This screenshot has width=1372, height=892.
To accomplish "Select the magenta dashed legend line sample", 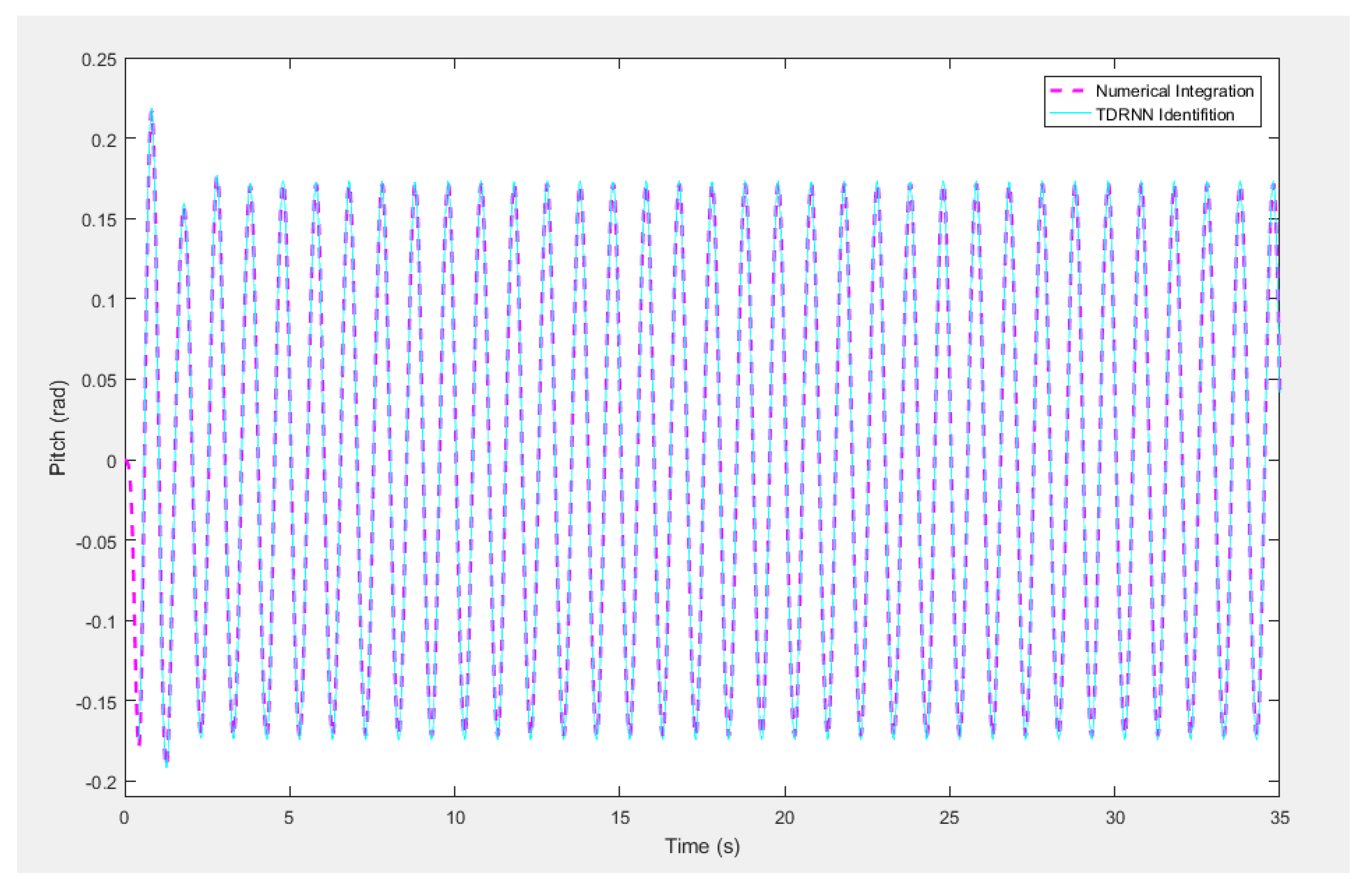I will pyautogui.click(x=1067, y=91).
